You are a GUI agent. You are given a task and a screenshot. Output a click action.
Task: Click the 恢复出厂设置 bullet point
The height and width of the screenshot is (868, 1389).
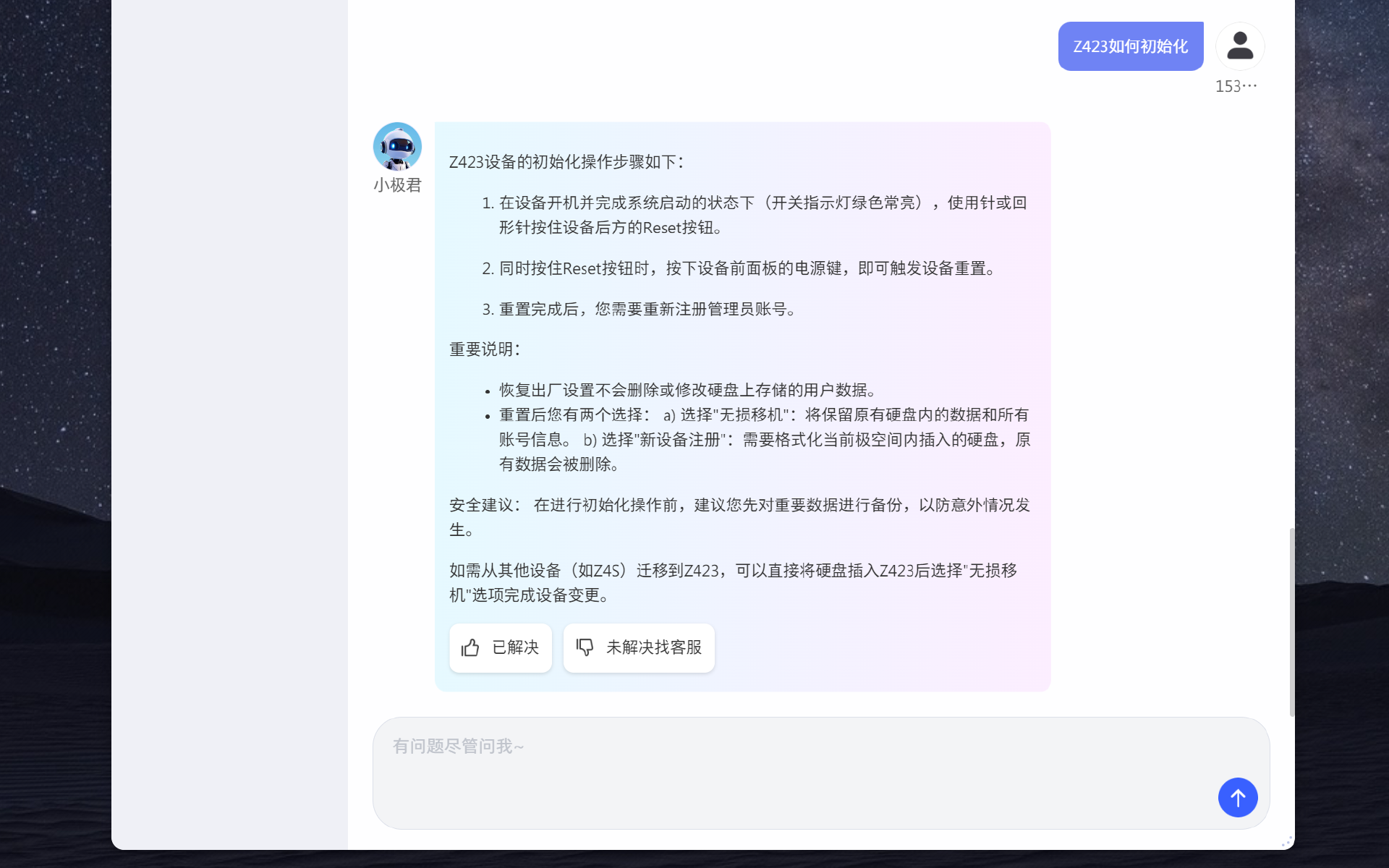pyautogui.click(x=687, y=391)
